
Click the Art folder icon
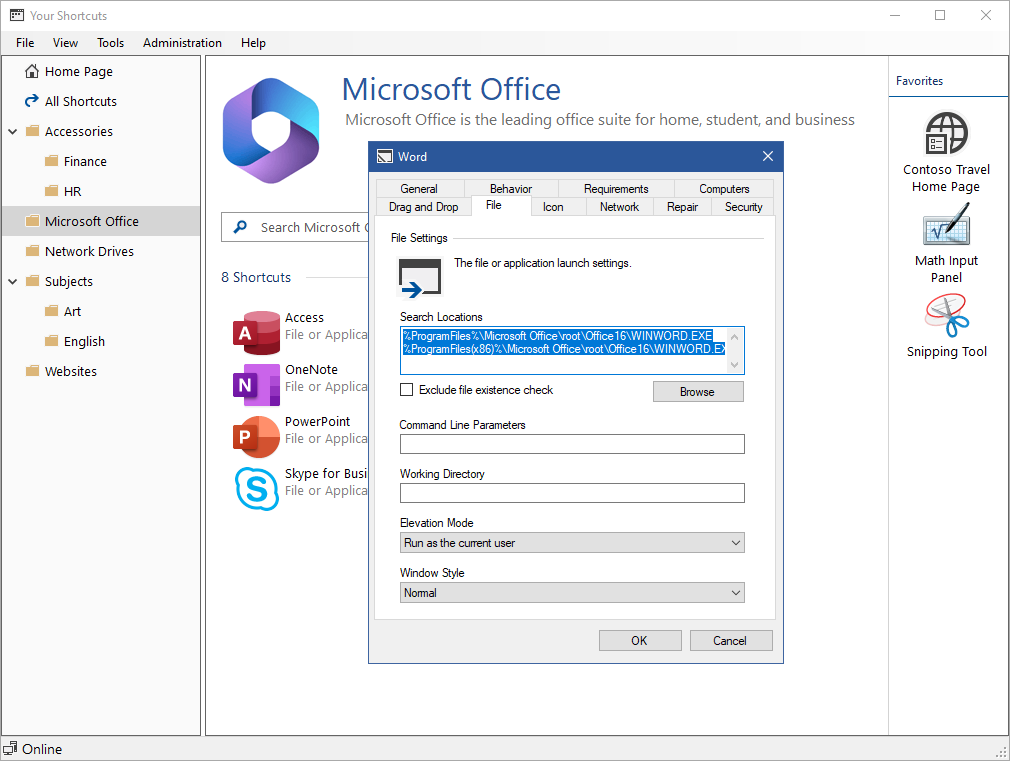52,311
